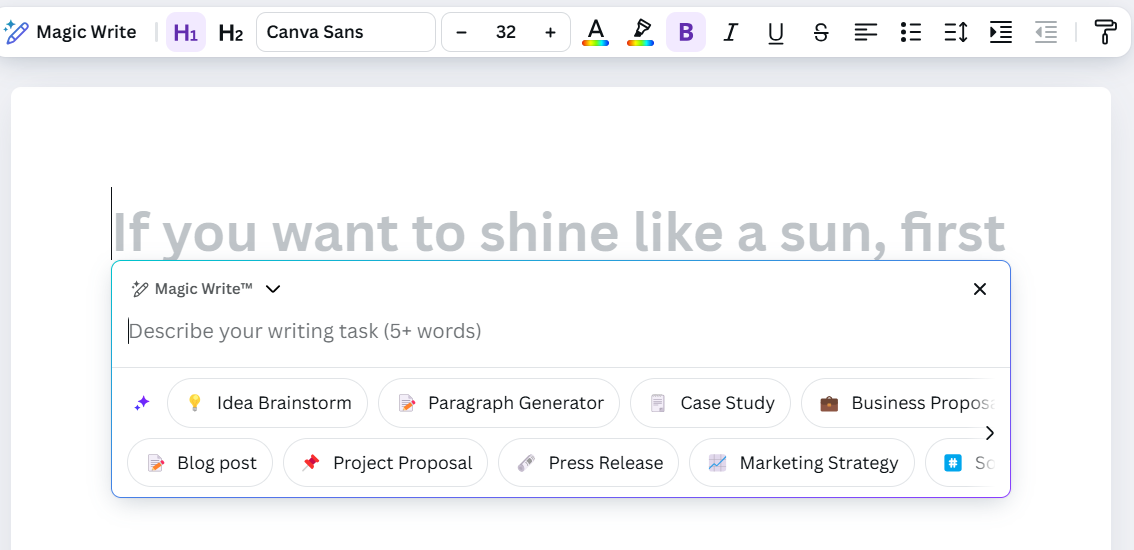Open the highlight color picker
The width and height of the screenshot is (1134, 550).
[640, 32]
